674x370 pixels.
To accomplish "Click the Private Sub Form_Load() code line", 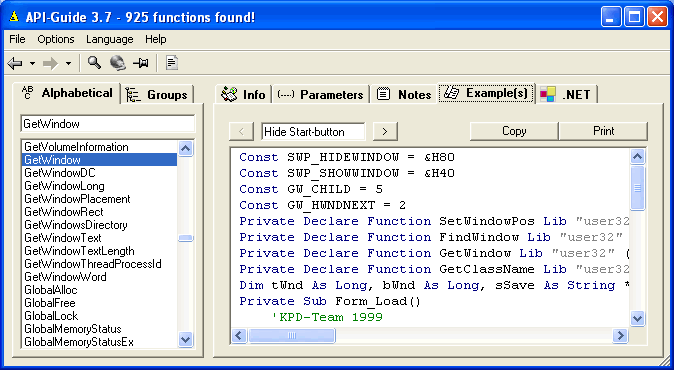I will (x=330, y=301).
